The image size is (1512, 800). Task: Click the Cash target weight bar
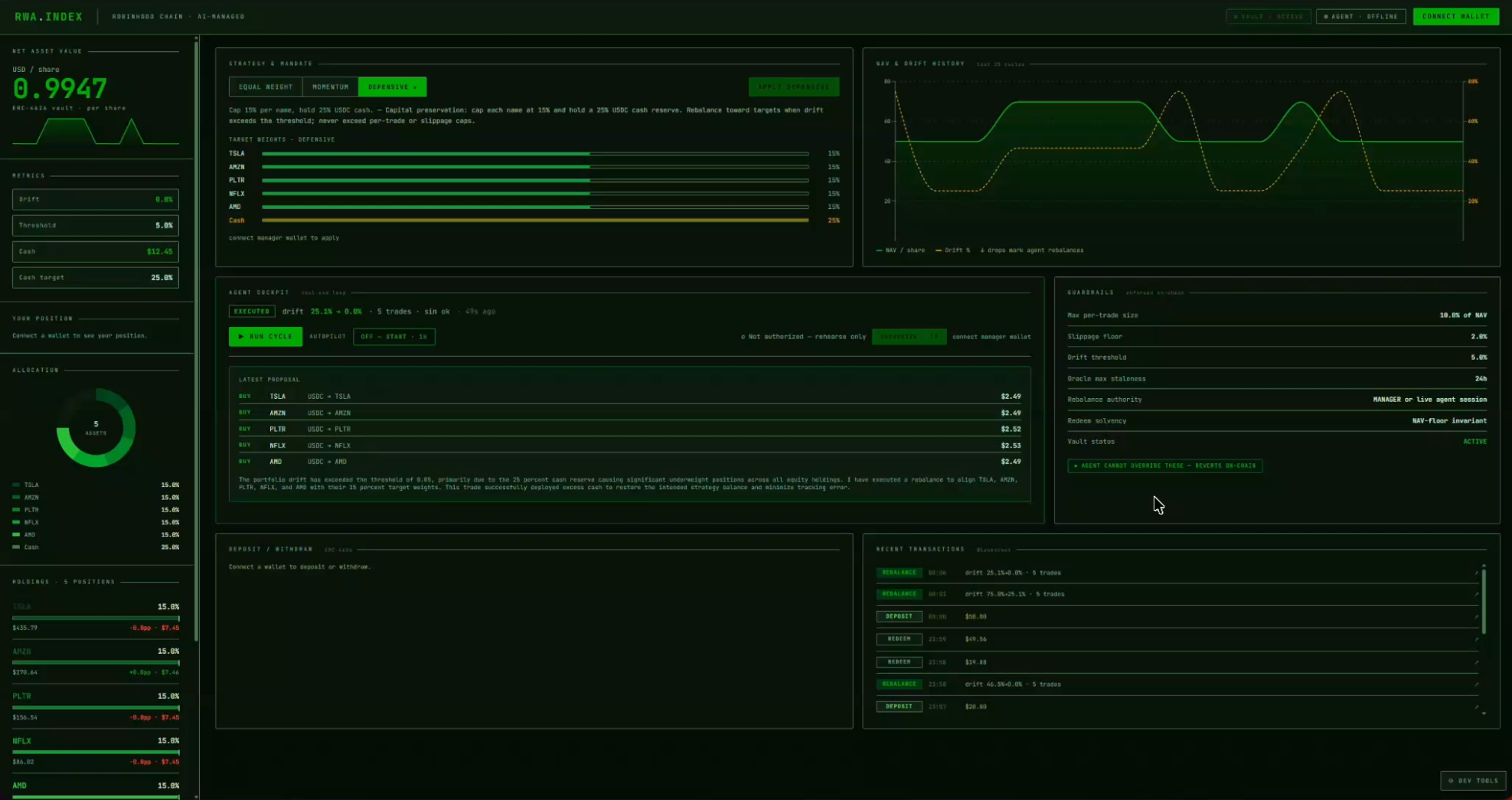pyautogui.click(x=535, y=220)
